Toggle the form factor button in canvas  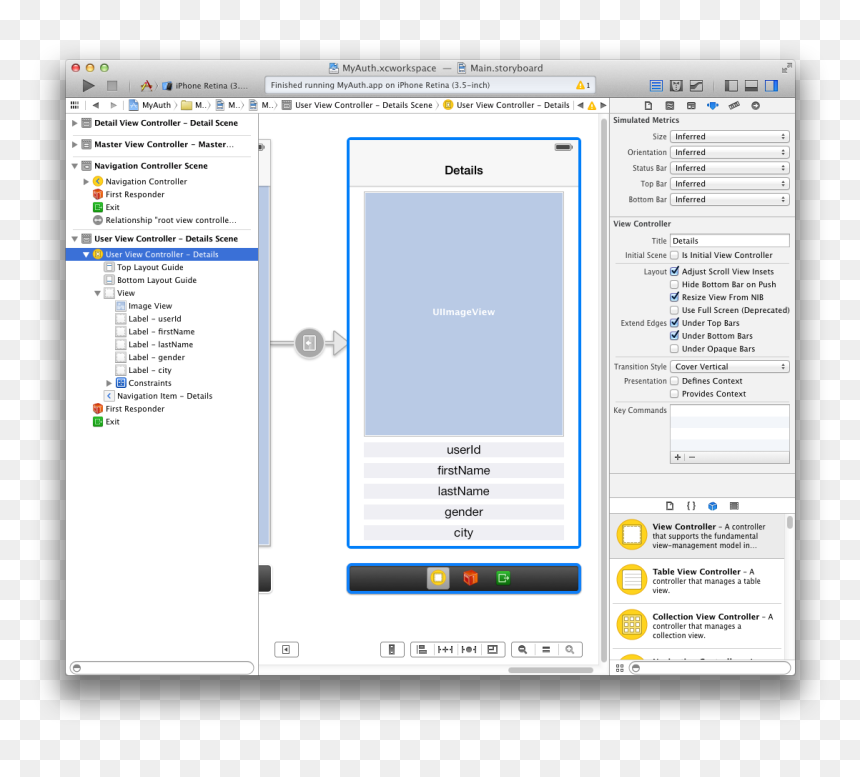(392, 650)
